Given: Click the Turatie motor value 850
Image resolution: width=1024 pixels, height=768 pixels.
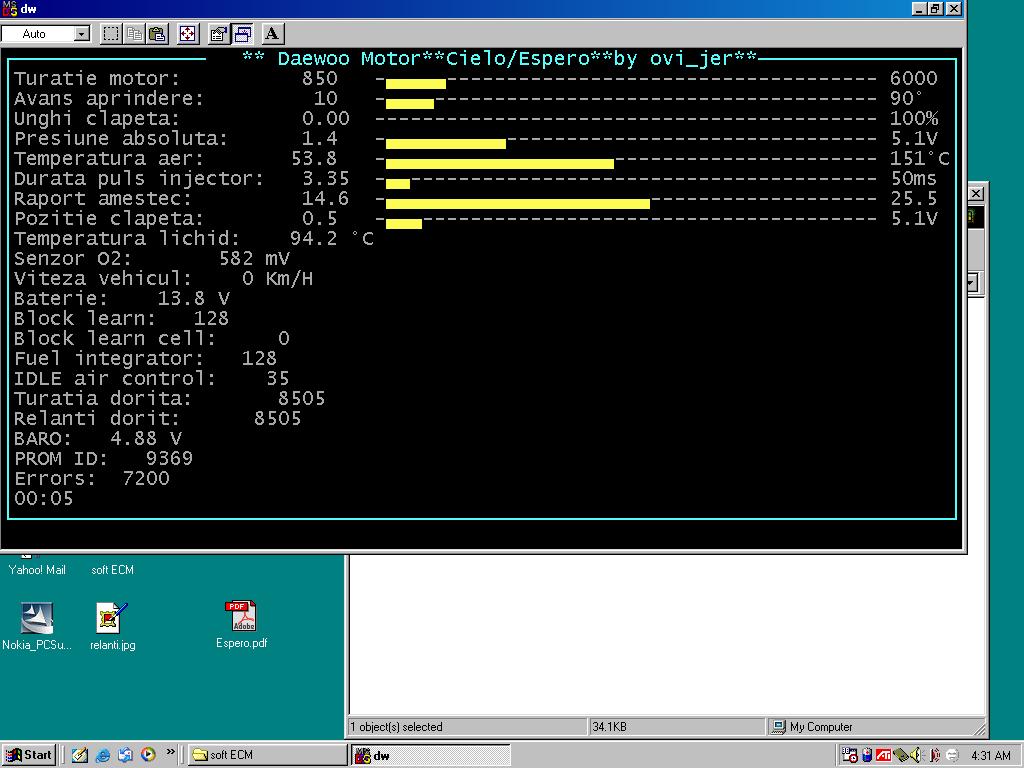Looking at the screenshot, I should click(319, 78).
